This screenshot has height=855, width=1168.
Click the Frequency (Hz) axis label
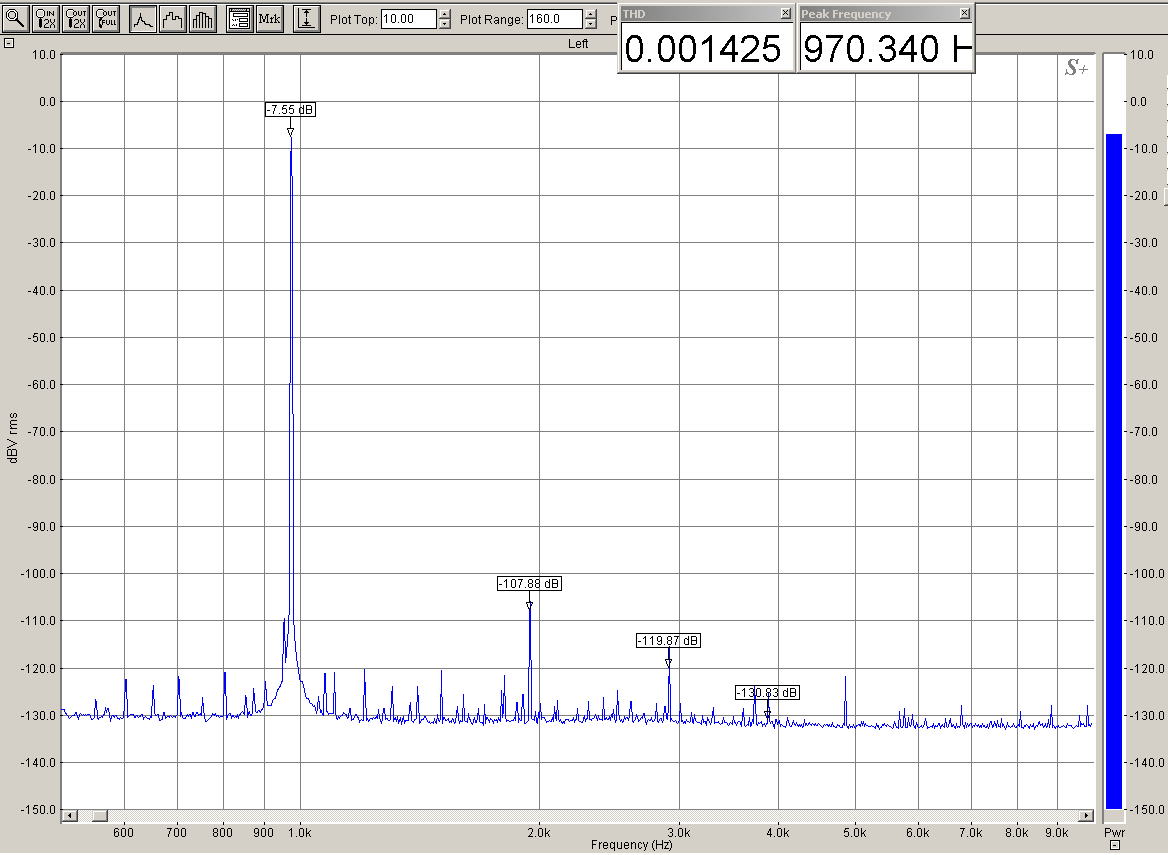pyautogui.click(x=632, y=845)
